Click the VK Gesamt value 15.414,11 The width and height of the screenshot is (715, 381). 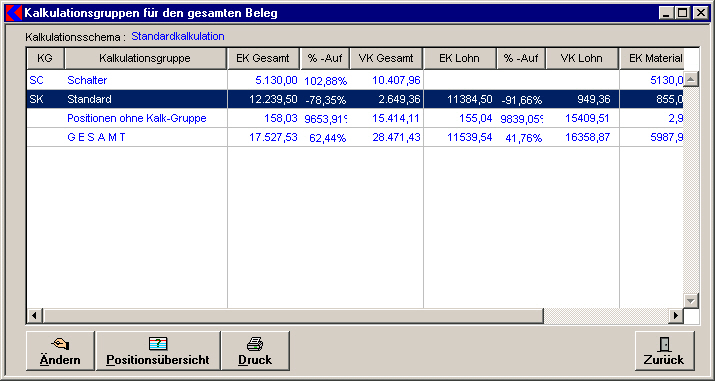(396, 118)
